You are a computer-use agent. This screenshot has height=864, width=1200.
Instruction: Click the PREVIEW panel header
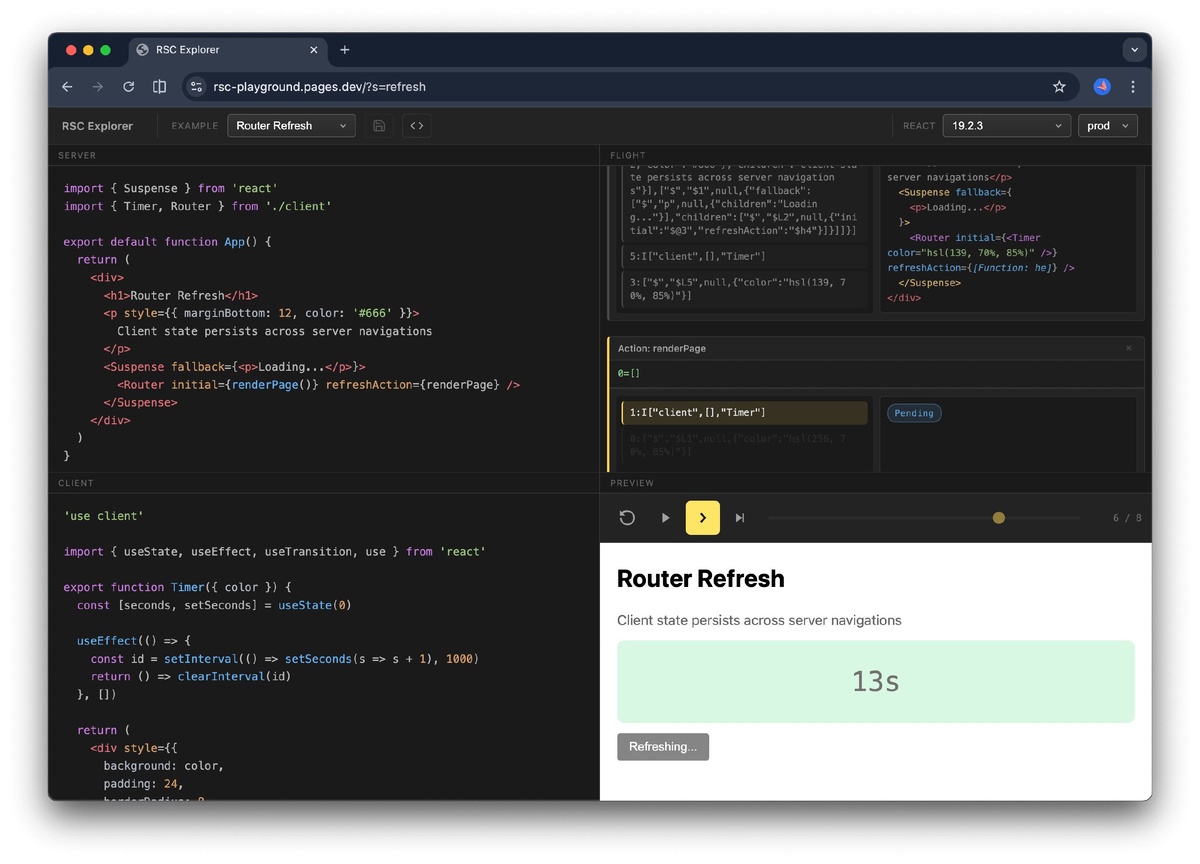632,483
